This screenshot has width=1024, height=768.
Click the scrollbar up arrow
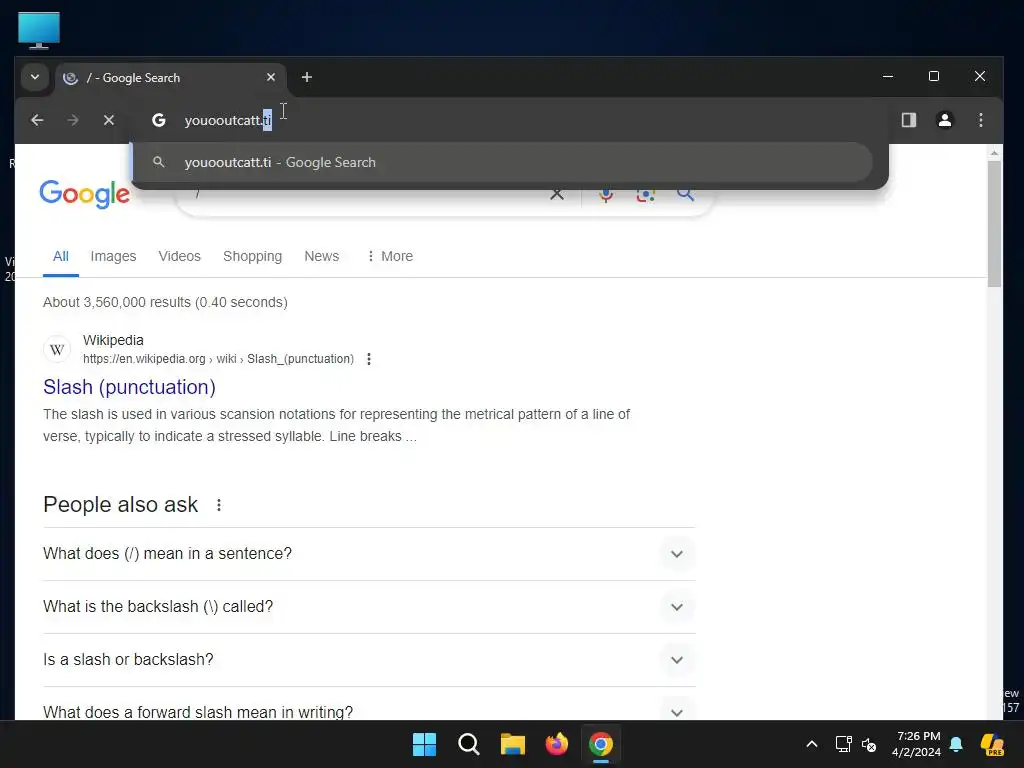pyautogui.click(x=994, y=153)
